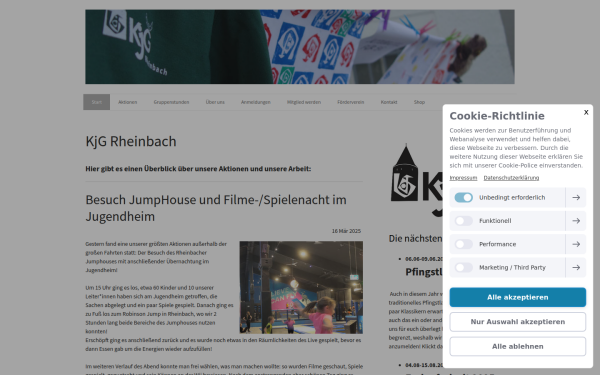The width and height of the screenshot is (600, 375).
Task: Open the Datenschutzerklärung link
Action: coord(511,178)
